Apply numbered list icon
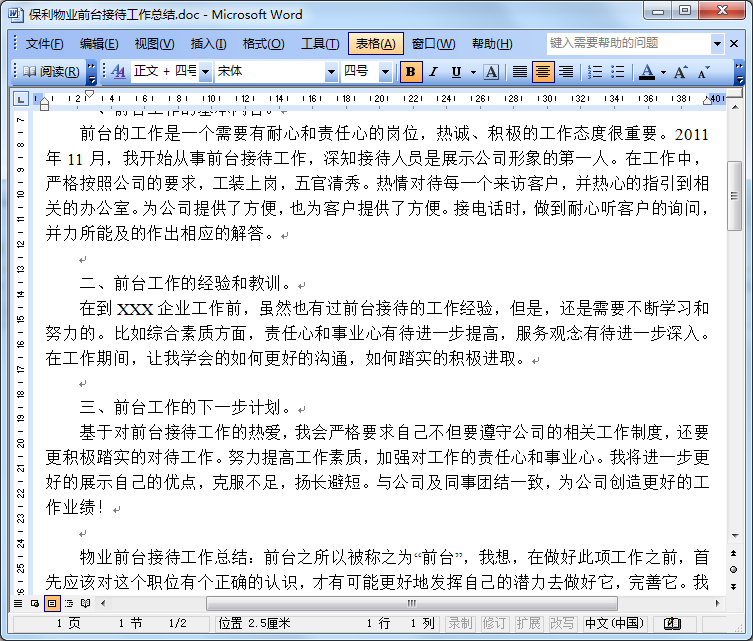The height and width of the screenshot is (641, 753). [595, 72]
